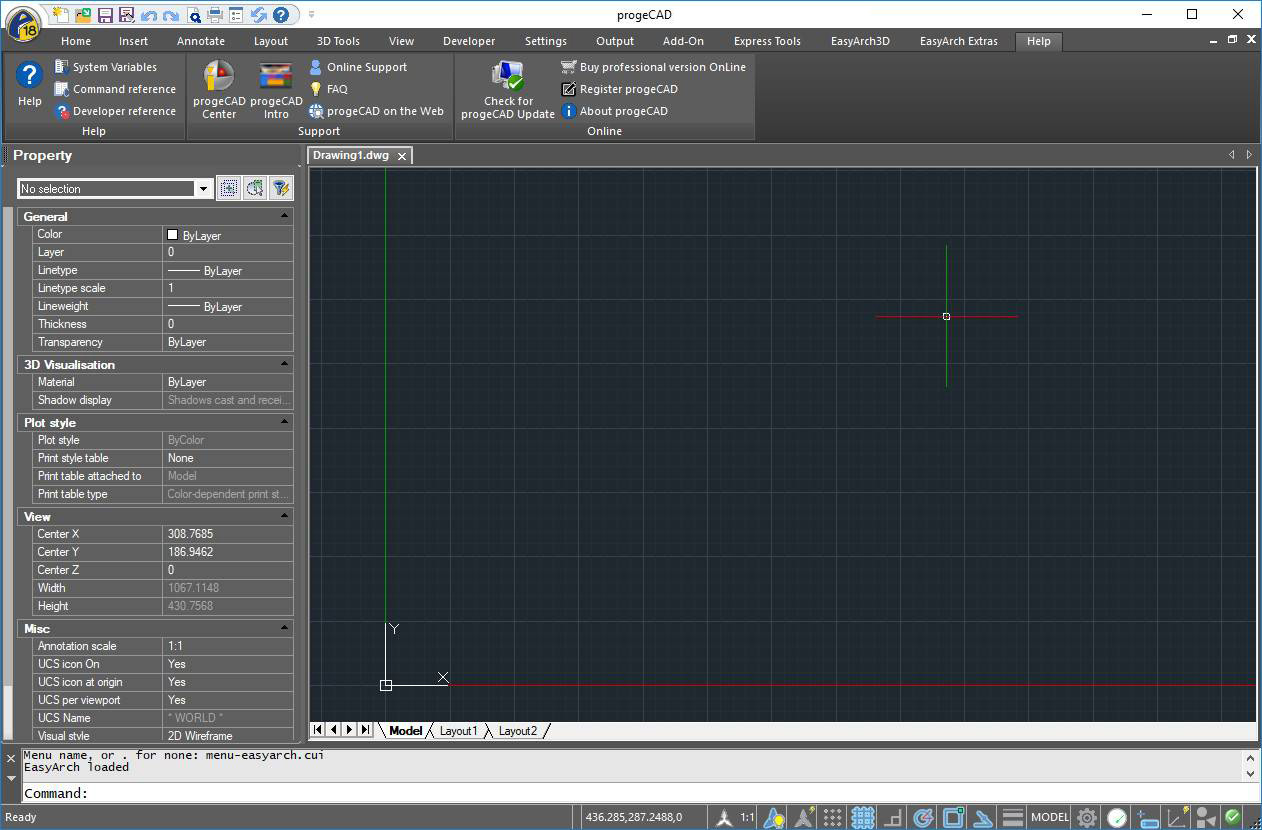1262x830 pixels.
Task: Open the EasyArch3D ribbon tab
Action: [x=860, y=41]
